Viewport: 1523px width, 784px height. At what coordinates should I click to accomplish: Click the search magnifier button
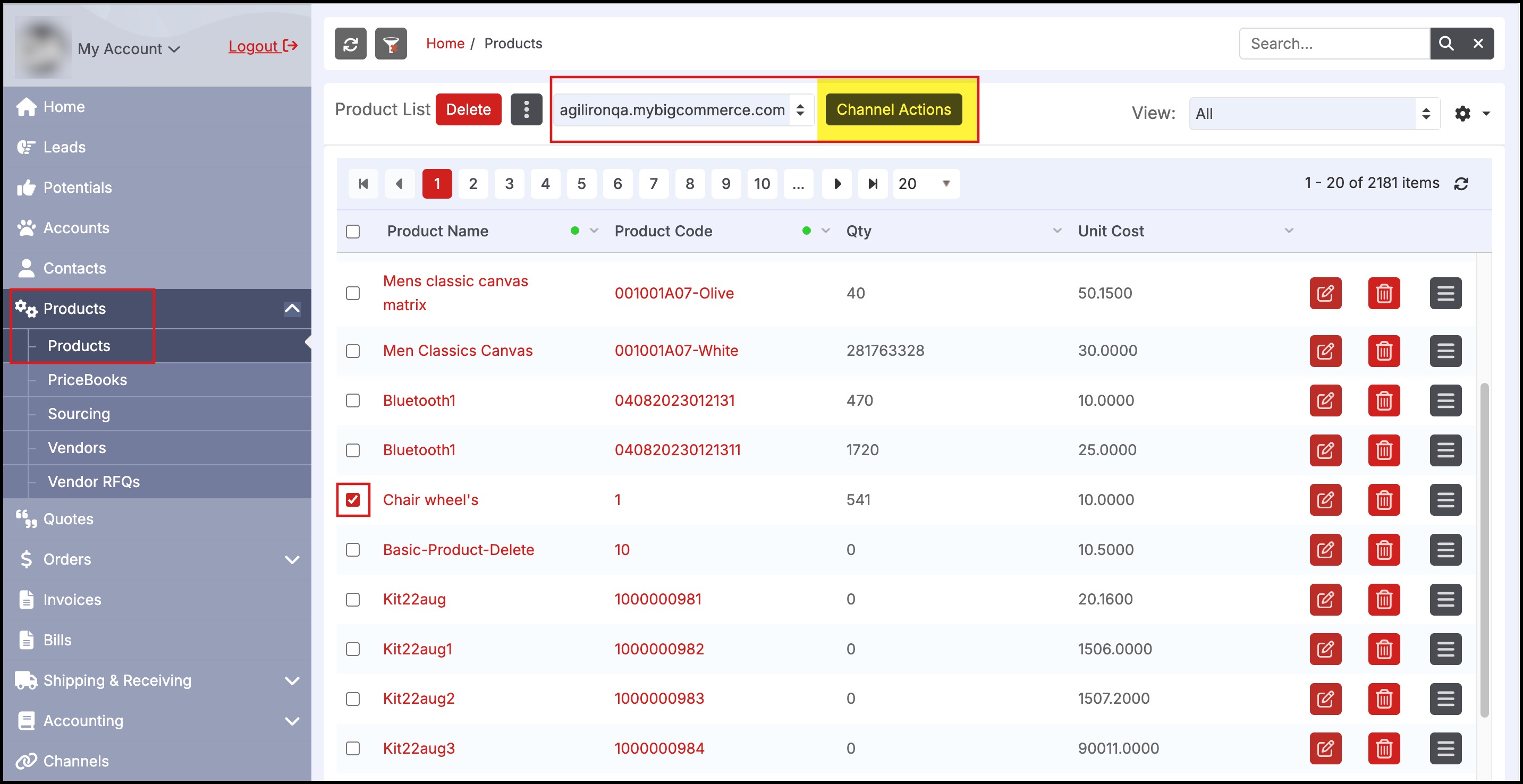pyautogui.click(x=1445, y=44)
